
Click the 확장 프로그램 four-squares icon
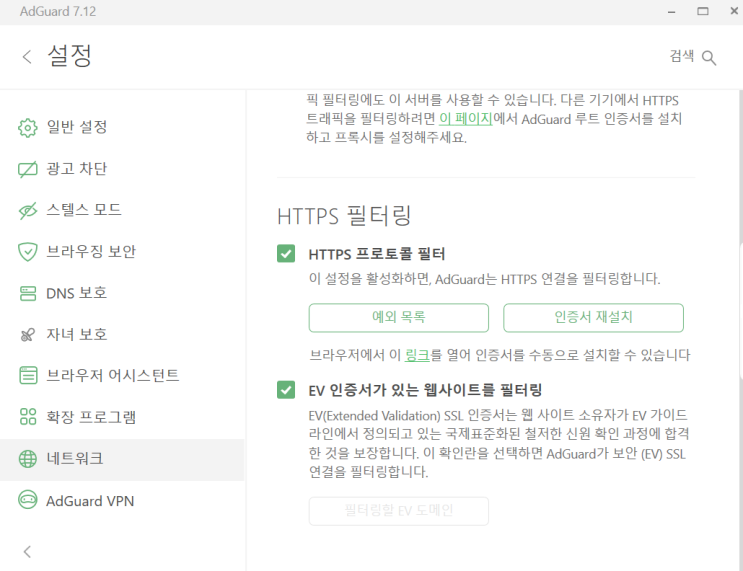coord(27,417)
